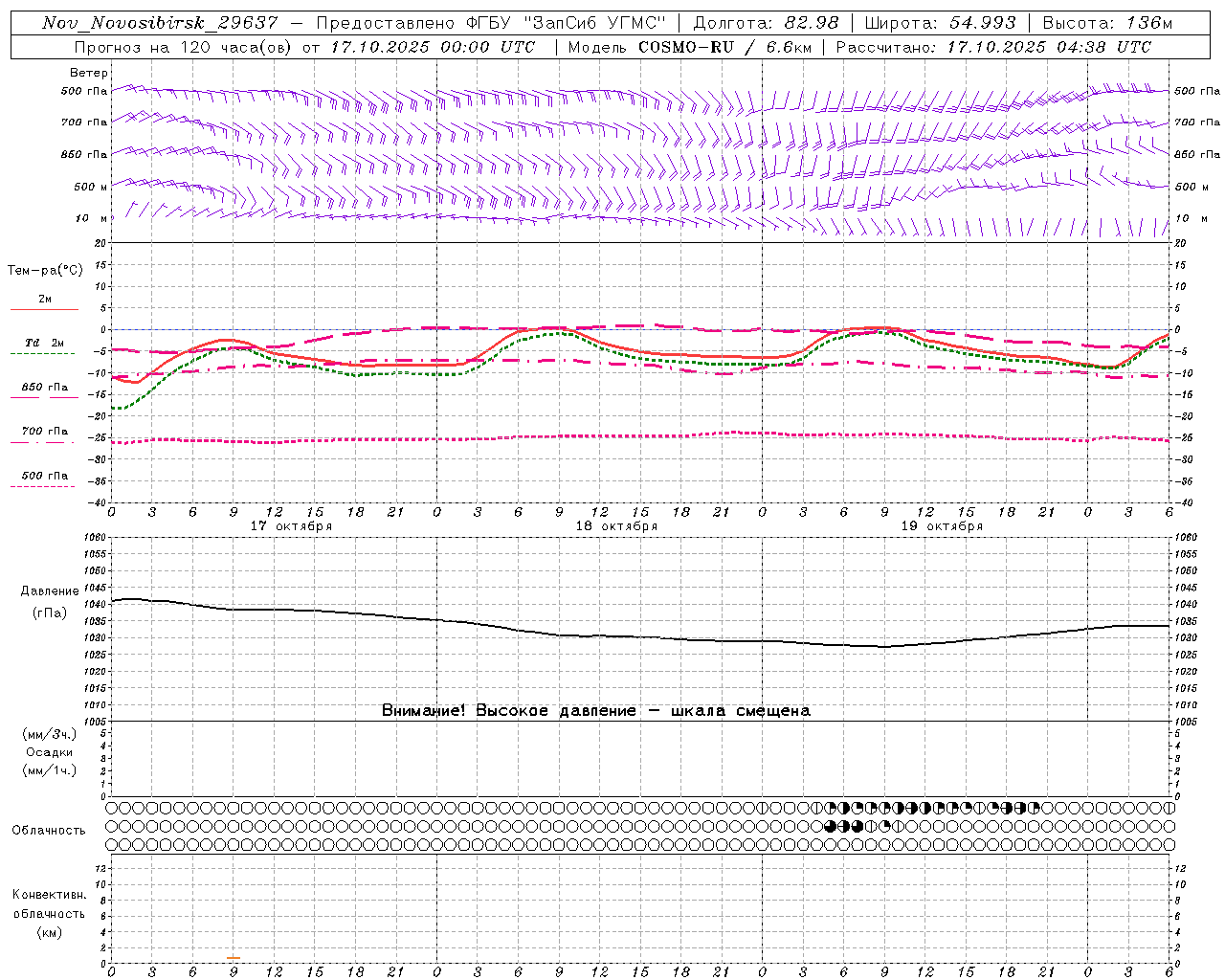Click the dash-dot line sample beneath 700 гПа legend

pos(42,443)
